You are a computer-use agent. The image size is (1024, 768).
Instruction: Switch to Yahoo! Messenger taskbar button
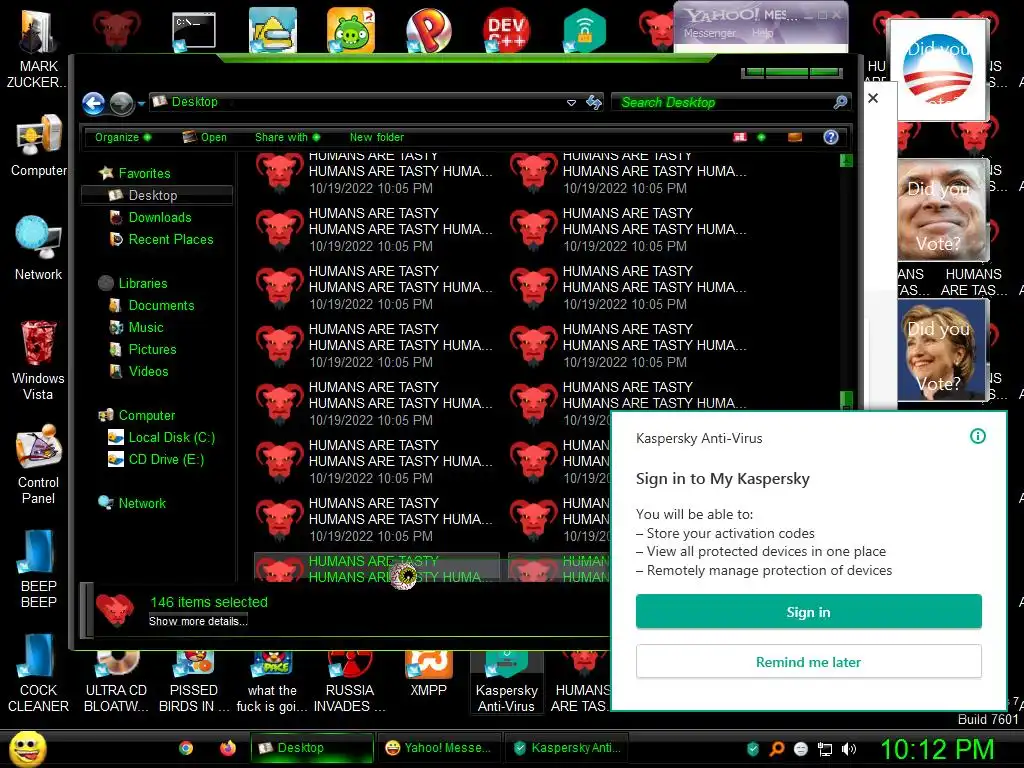pyautogui.click(x=440, y=748)
